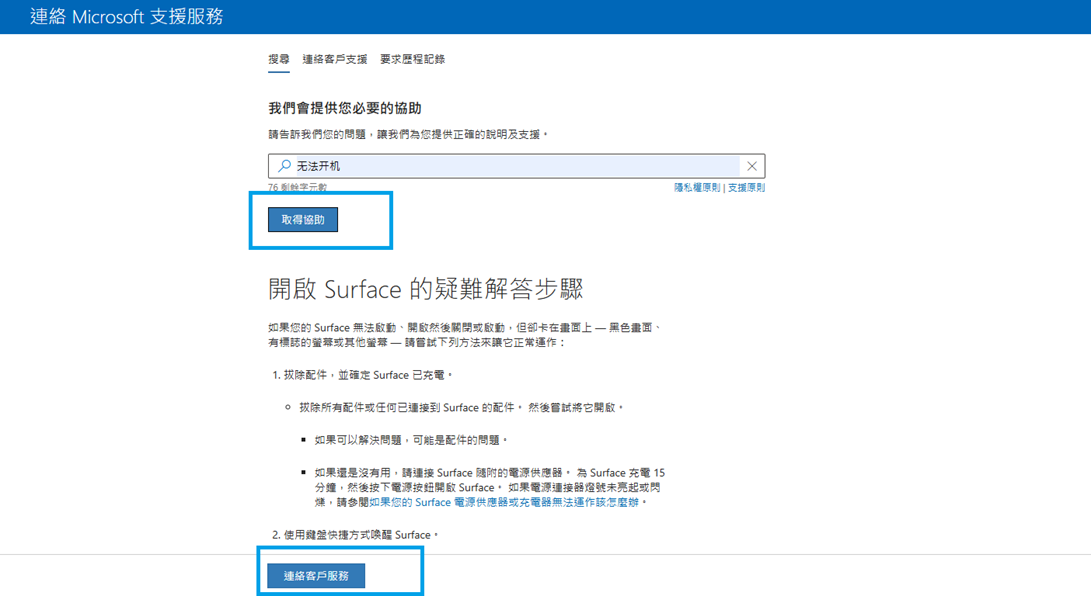Switch to the 連絡客戶支援 tab
This screenshot has height=596, width=1091.
335,59
